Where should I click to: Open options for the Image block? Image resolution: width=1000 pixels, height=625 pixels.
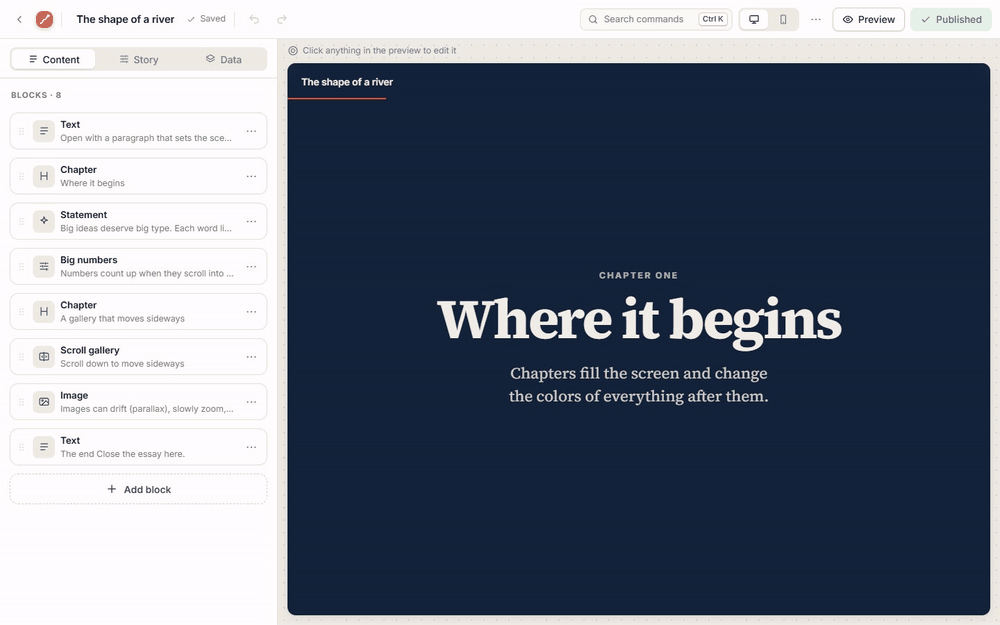pyautogui.click(x=251, y=402)
